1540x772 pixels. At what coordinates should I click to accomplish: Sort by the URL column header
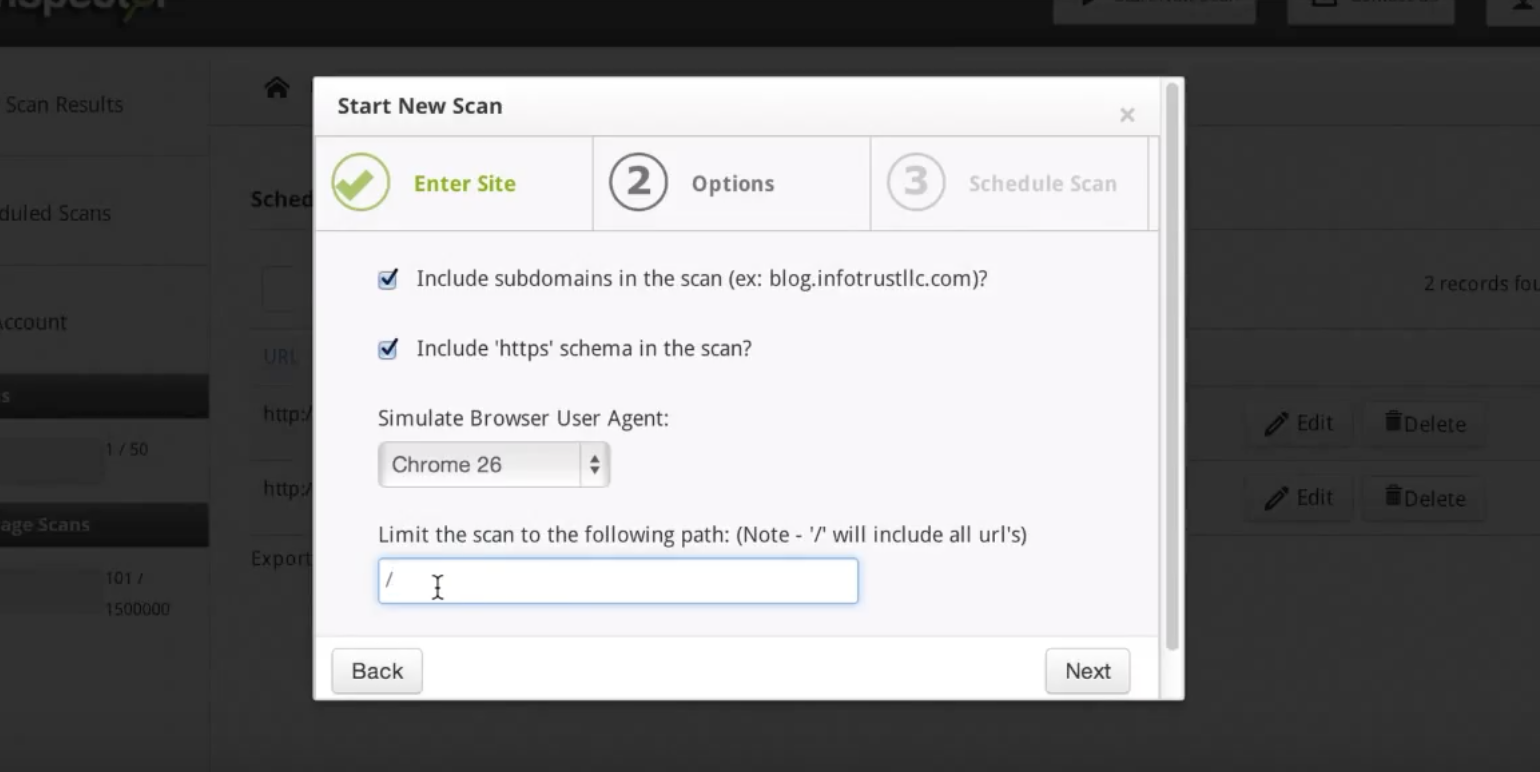[x=280, y=356]
